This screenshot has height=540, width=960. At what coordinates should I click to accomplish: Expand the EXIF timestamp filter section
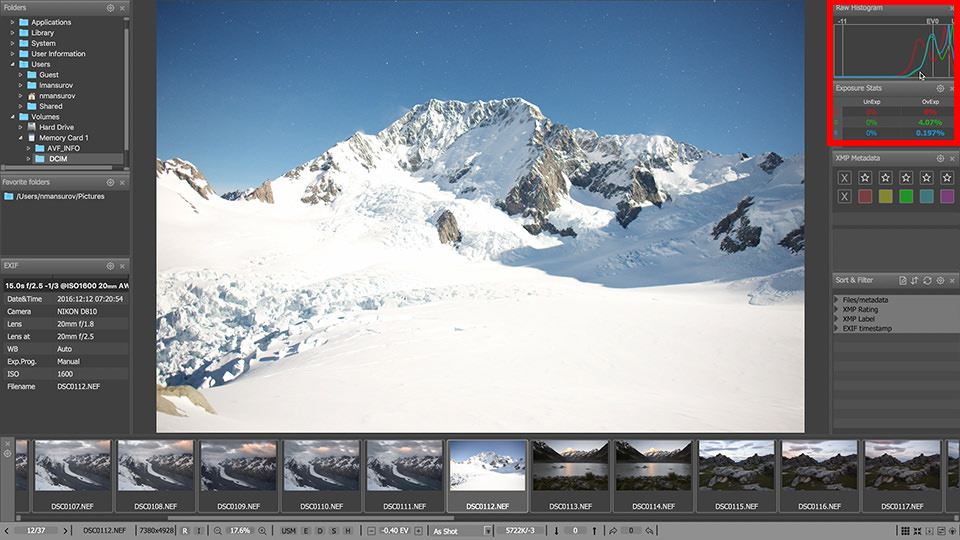836,328
